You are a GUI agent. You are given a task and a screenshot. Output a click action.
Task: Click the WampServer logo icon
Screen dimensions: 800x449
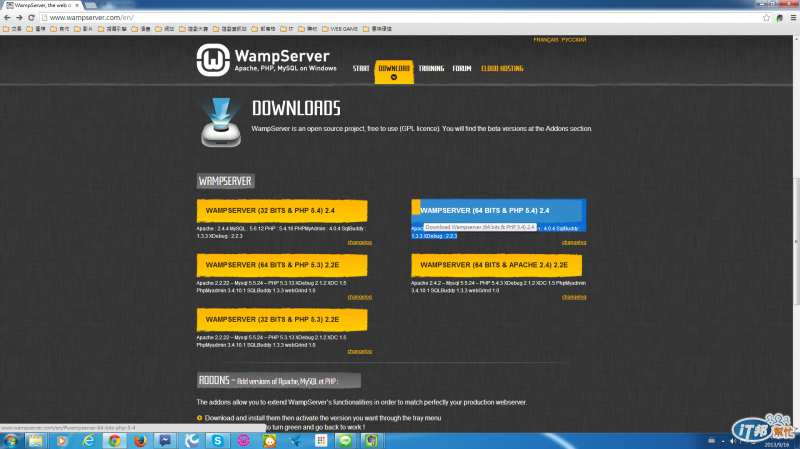[x=213, y=60]
